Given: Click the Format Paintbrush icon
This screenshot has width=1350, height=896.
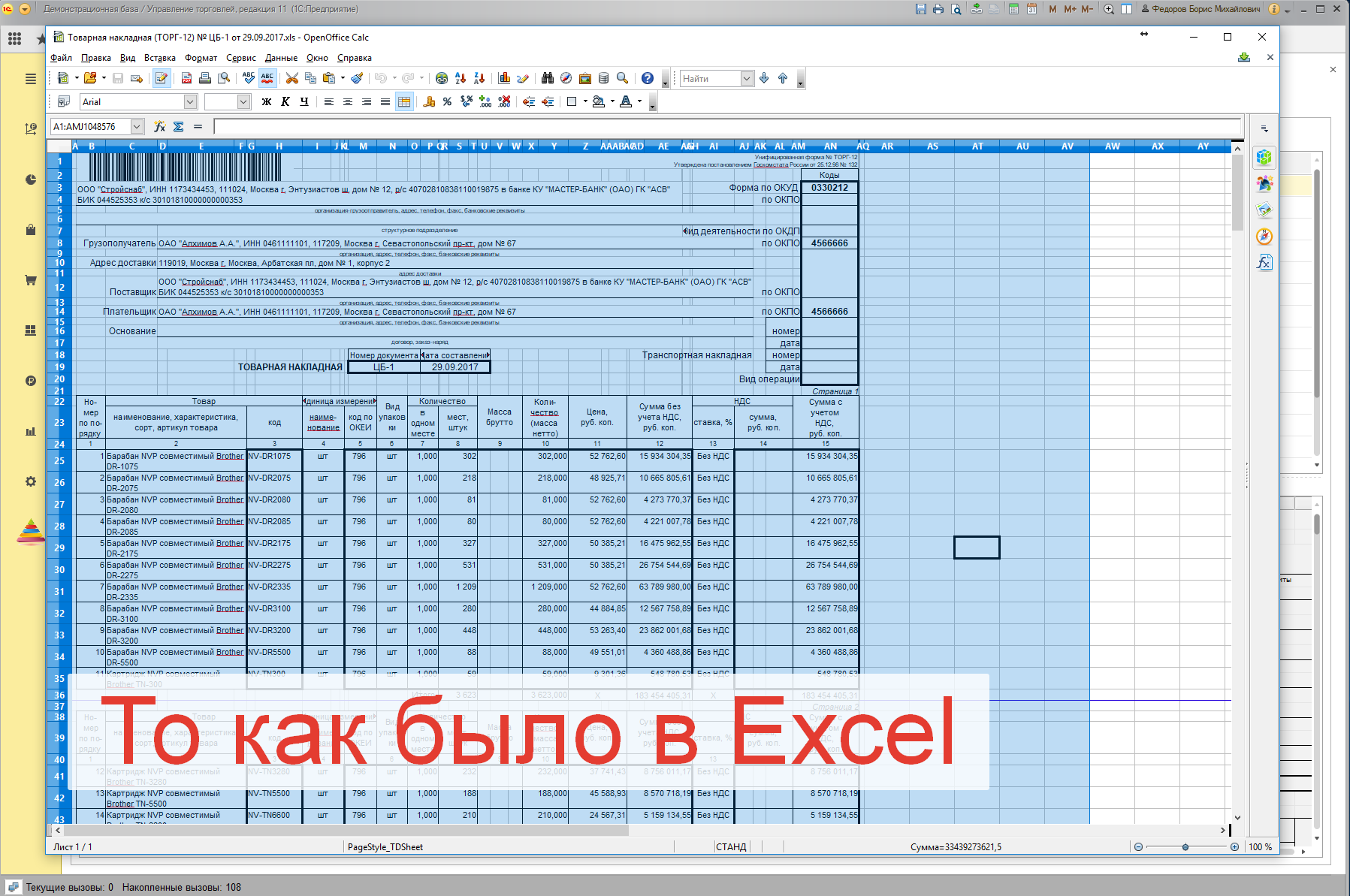Looking at the screenshot, I should (x=358, y=78).
